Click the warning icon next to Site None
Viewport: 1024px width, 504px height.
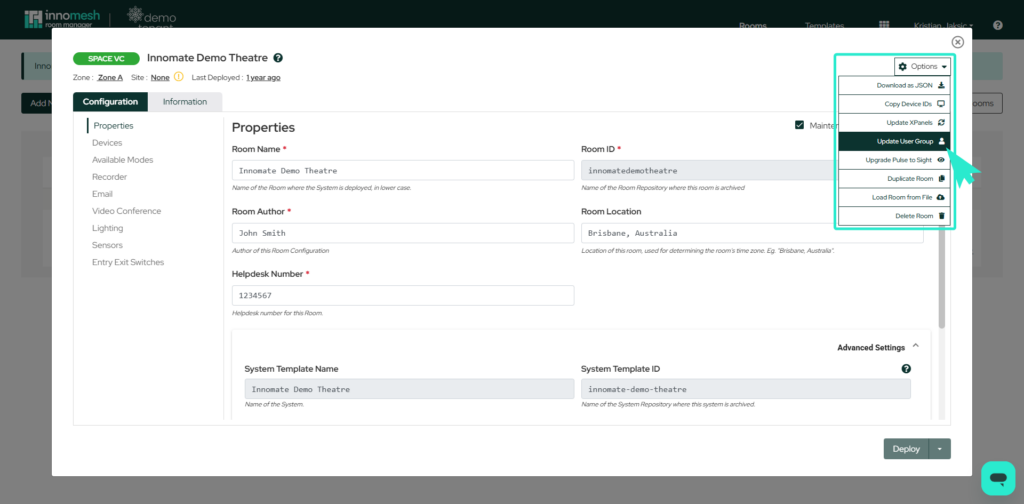(x=179, y=77)
